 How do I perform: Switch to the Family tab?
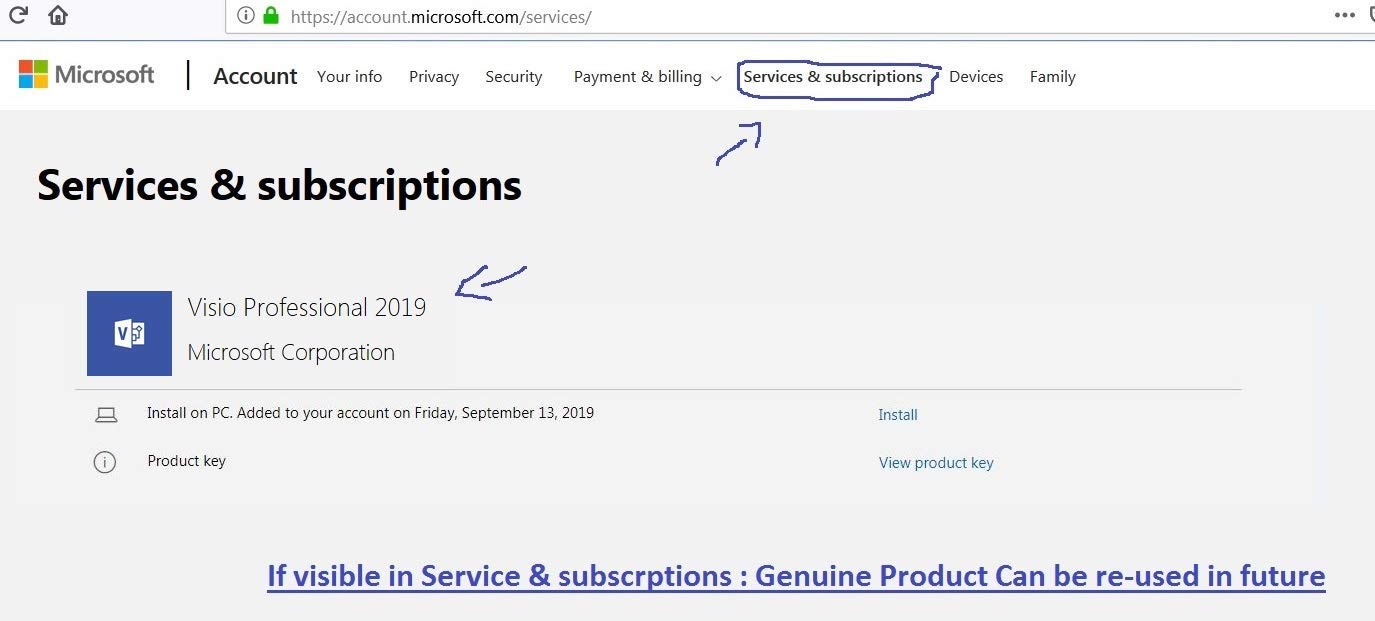[x=1052, y=77]
